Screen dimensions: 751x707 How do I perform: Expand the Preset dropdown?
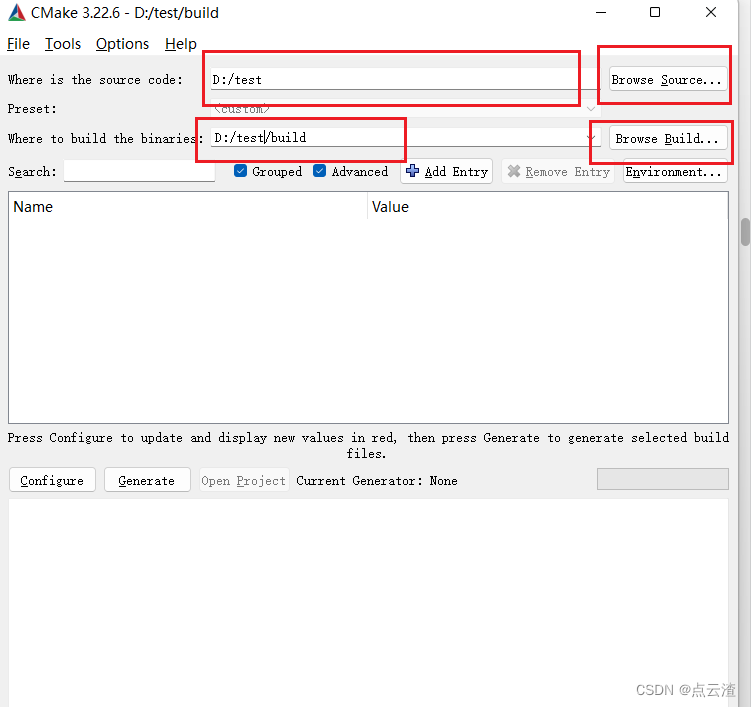tap(405, 109)
